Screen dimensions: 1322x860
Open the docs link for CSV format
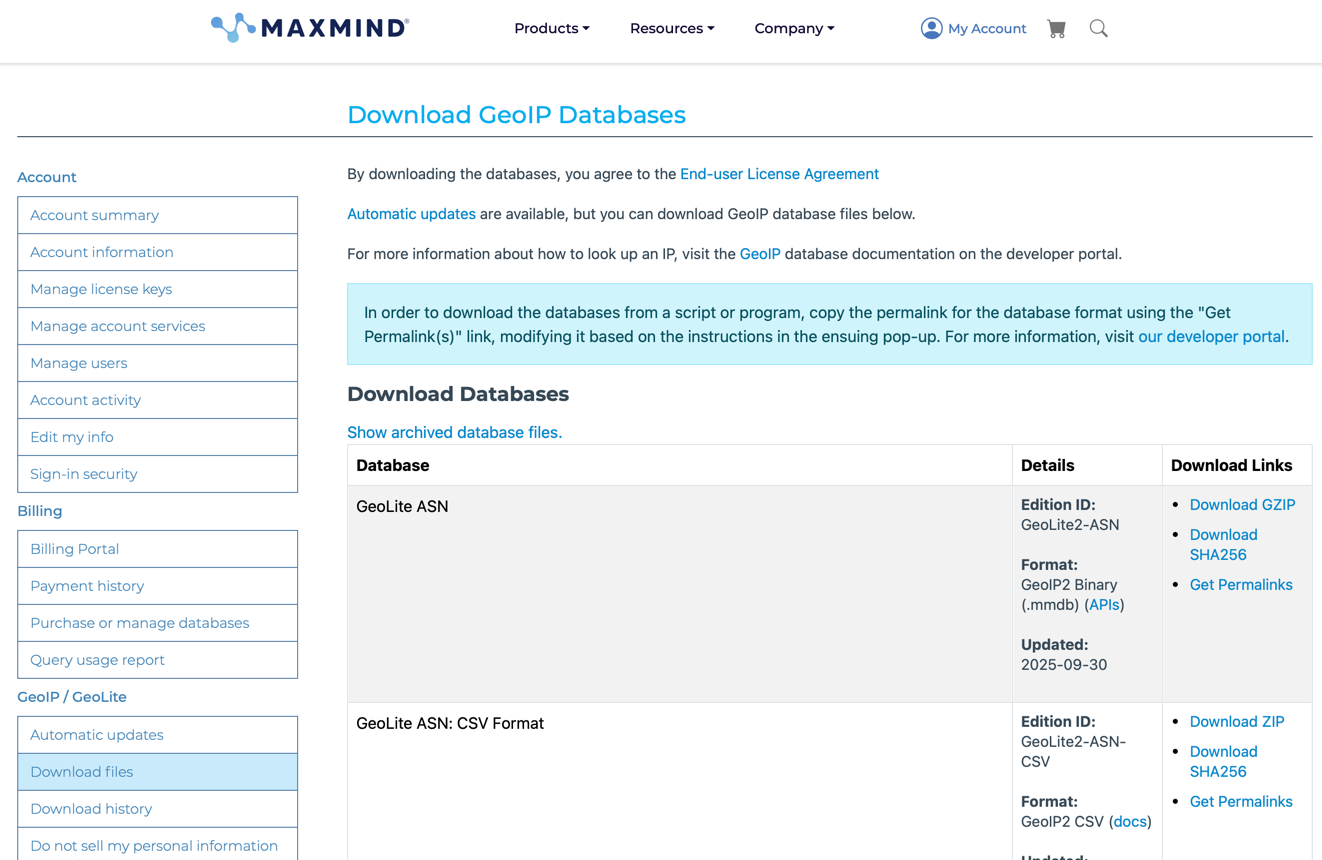coord(1130,822)
